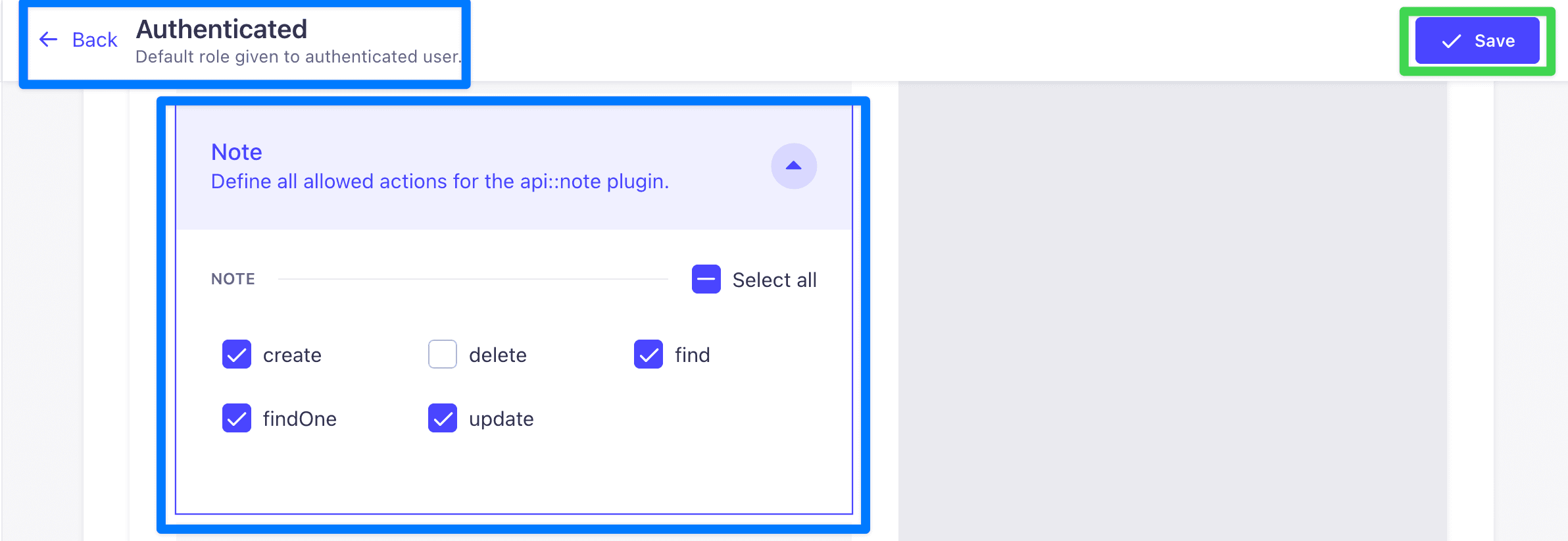
Task: Uncheck the find permission checkbox
Action: tap(649, 354)
